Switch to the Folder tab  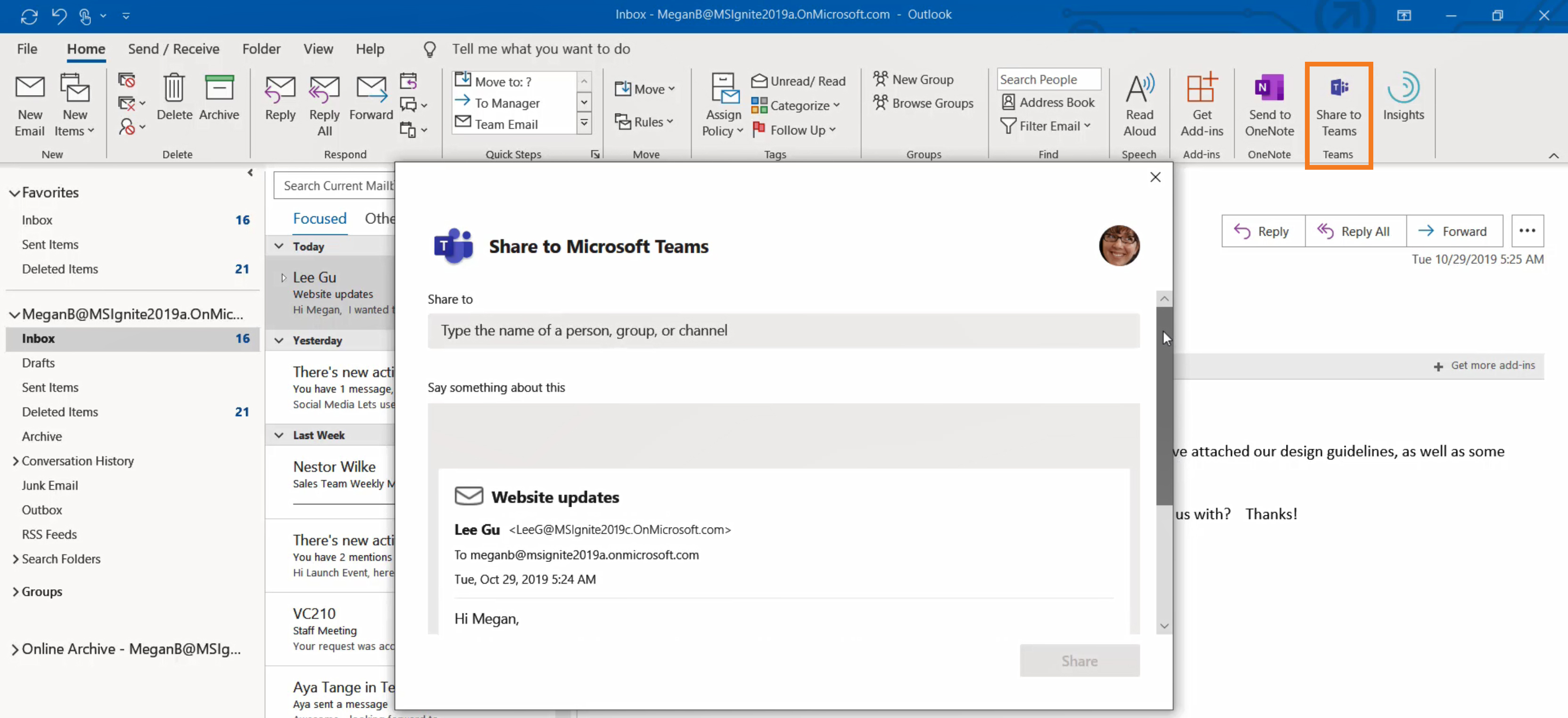(261, 49)
